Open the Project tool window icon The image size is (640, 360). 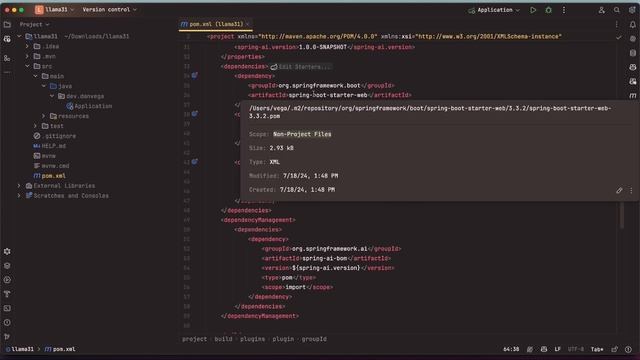click(x=7, y=24)
